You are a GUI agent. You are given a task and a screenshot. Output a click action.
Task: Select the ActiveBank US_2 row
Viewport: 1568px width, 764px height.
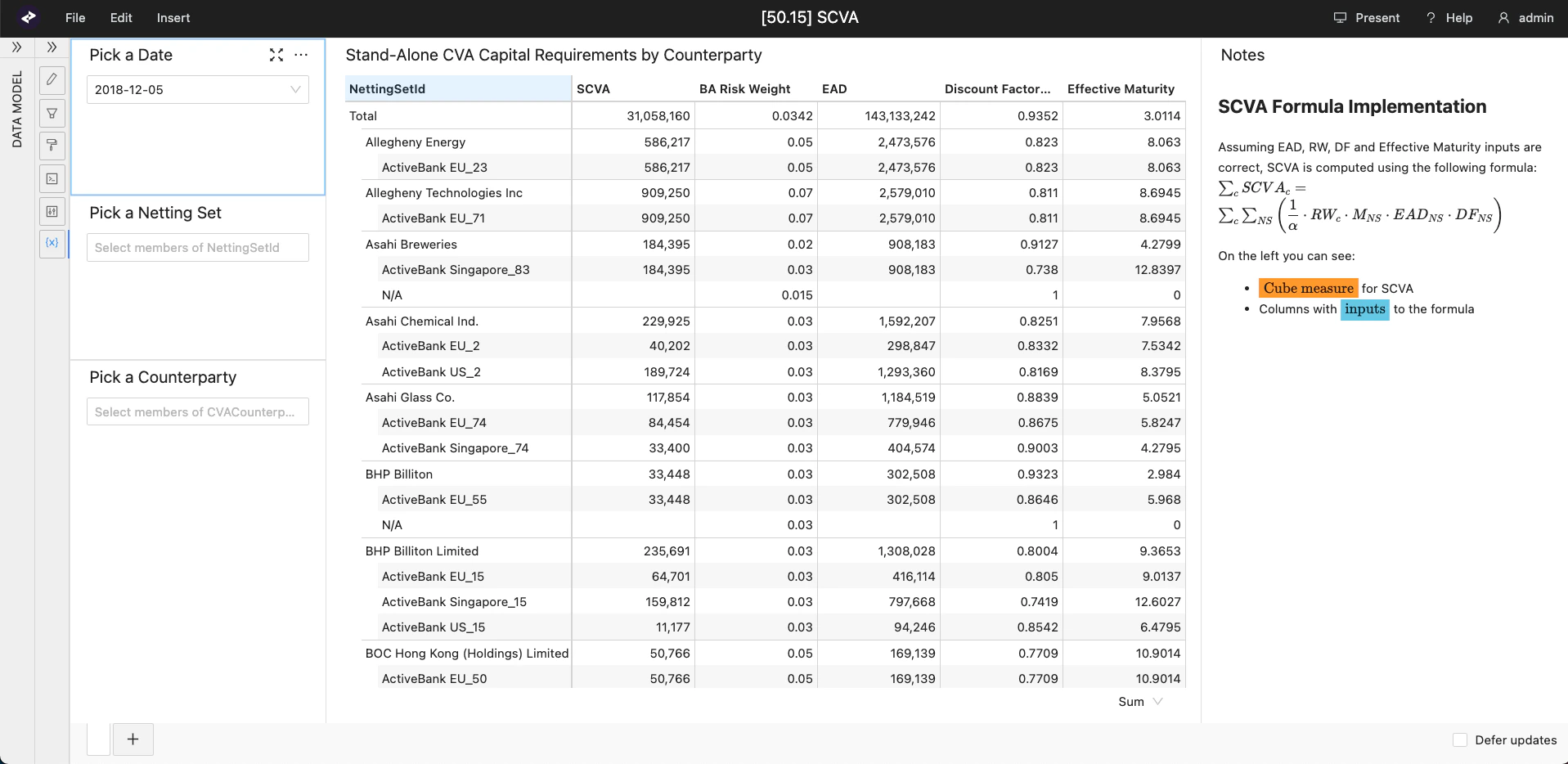tap(431, 372)
